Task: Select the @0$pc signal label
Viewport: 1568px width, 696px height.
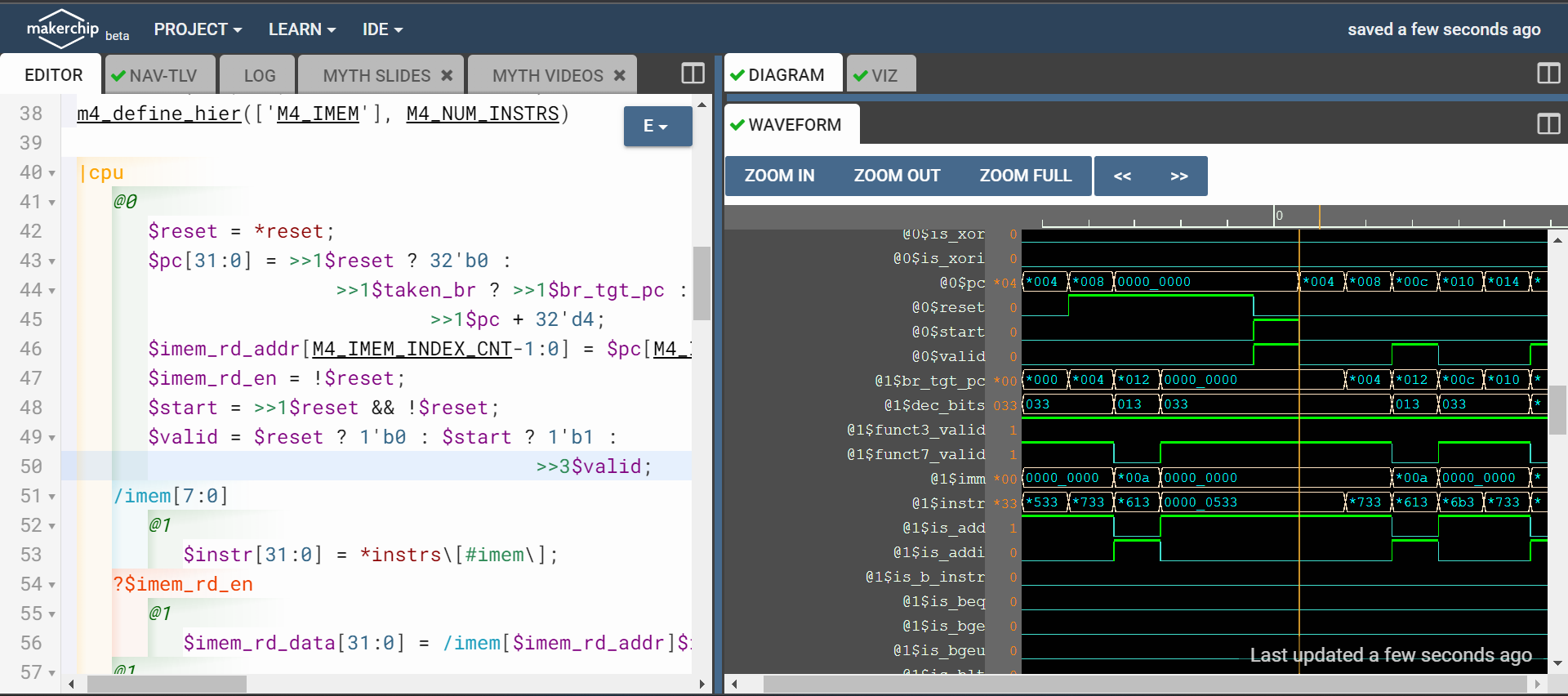Action: pyautogui.click(x=962, y=283)
